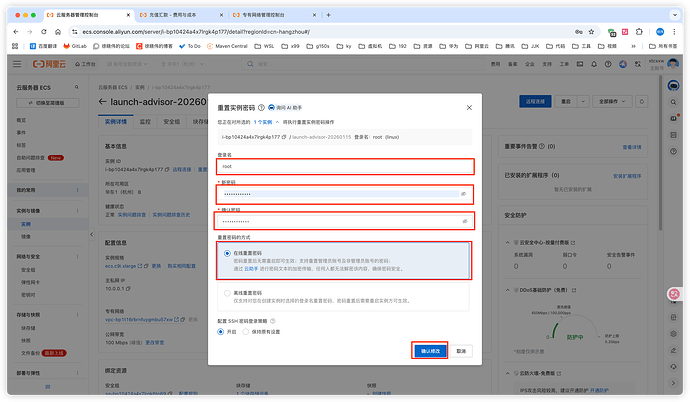
Task: Open the 询问 AI 助手 assistant
Action: tap(285, 107)
